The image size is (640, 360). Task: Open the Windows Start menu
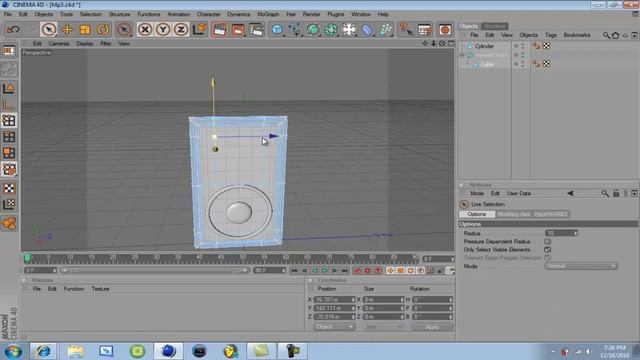[13, 351]
